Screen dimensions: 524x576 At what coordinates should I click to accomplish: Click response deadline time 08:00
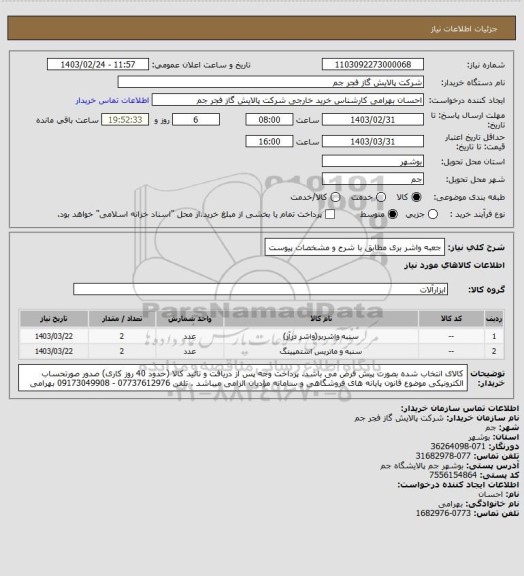(x=269, y=120)
